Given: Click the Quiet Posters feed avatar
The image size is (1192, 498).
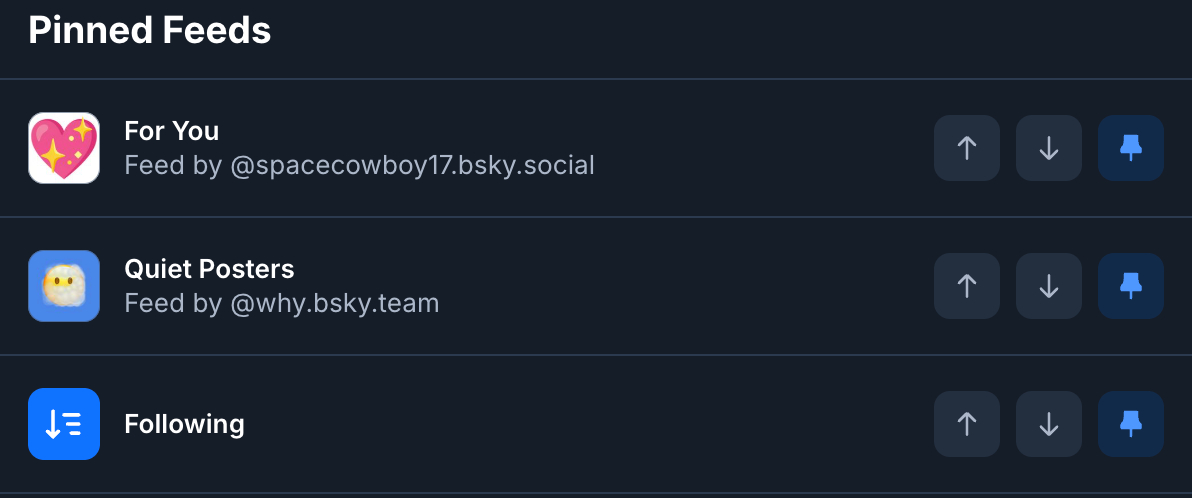Looking at the screenshot, I should (64, 286).
